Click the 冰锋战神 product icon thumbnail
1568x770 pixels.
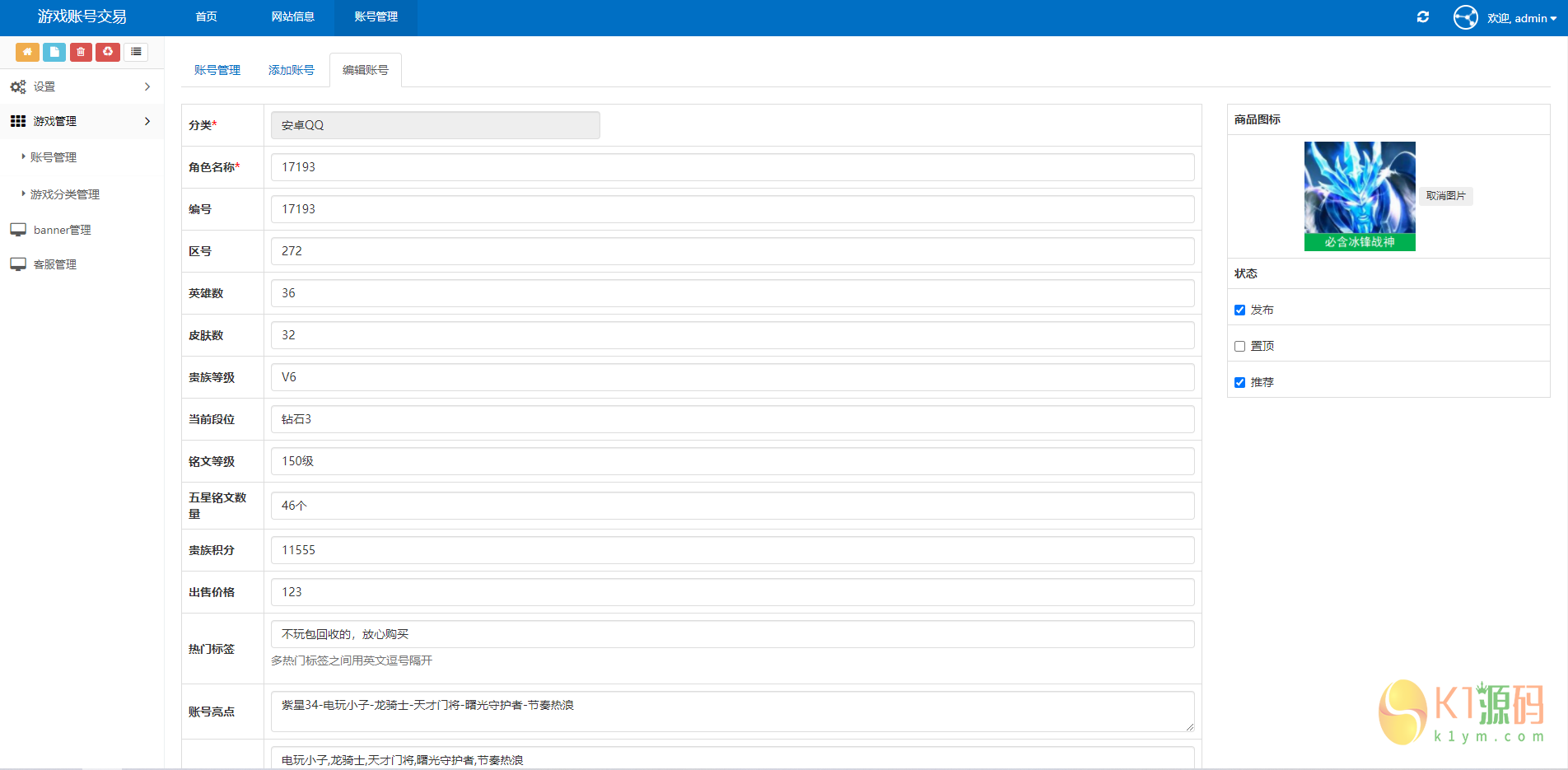pos(1360,196)
